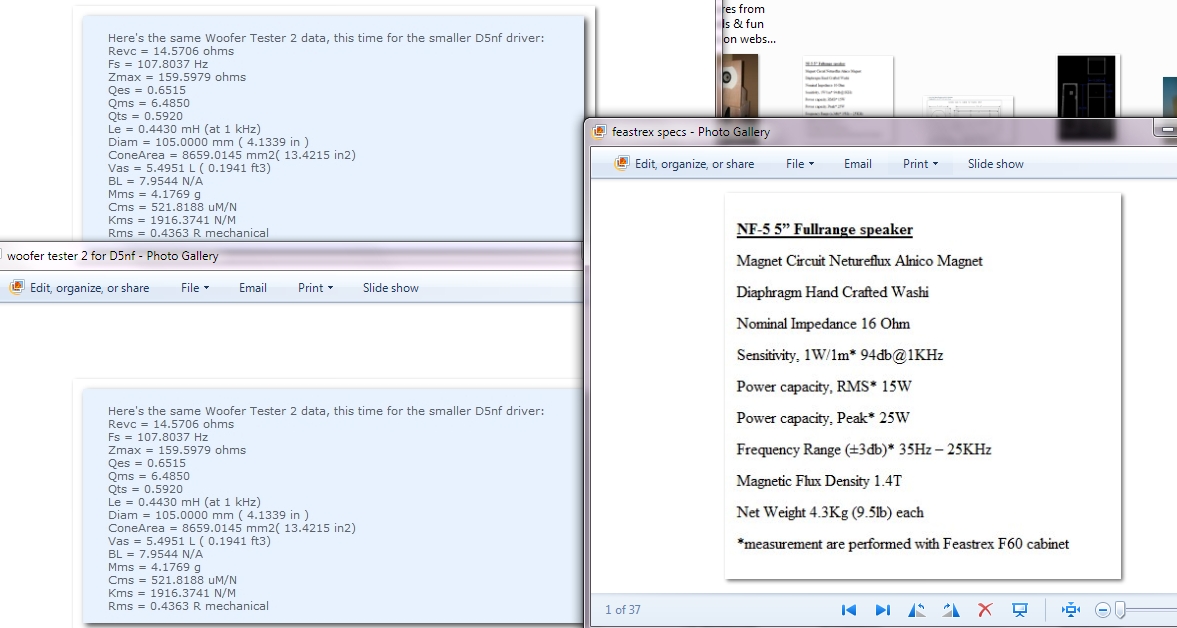Click 'Revc = 14.5706 ohms' in upper image
This screenshot has width=1177, height=628.
[170, 51]
